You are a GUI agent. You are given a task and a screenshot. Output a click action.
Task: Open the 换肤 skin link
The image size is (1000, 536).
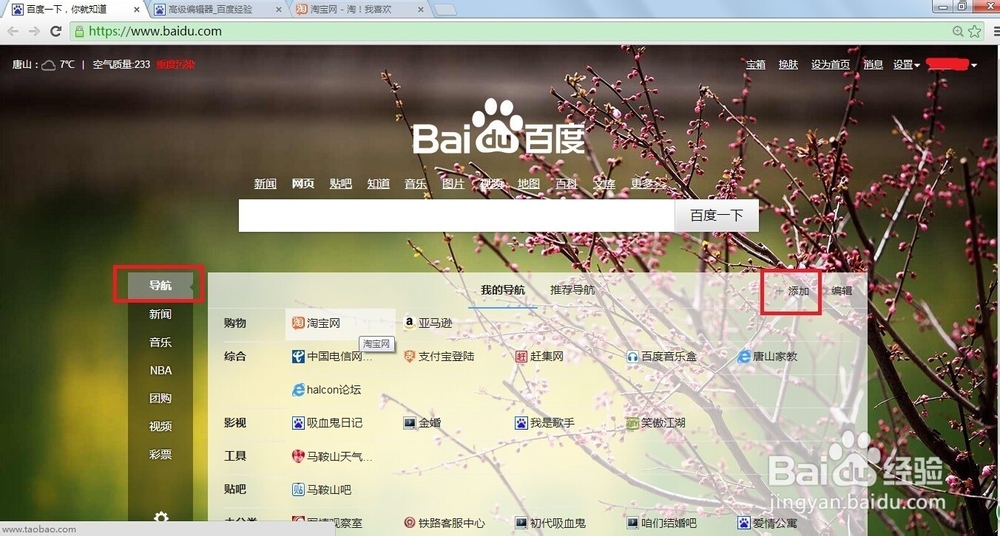pos(788,64)
